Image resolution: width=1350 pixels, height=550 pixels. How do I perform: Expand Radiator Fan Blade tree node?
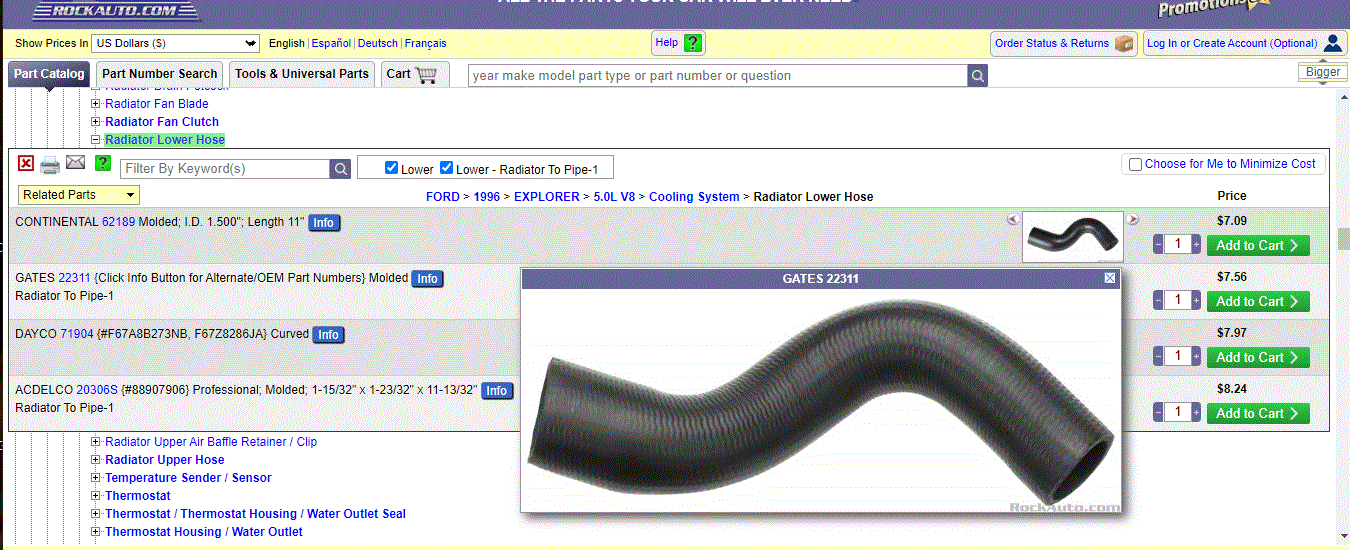click(x=96, y=104)
